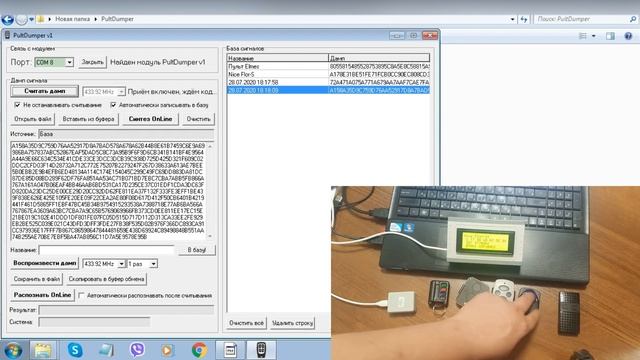Click the 'Очистить' button
640x360 pixels.
pos(198,119)
